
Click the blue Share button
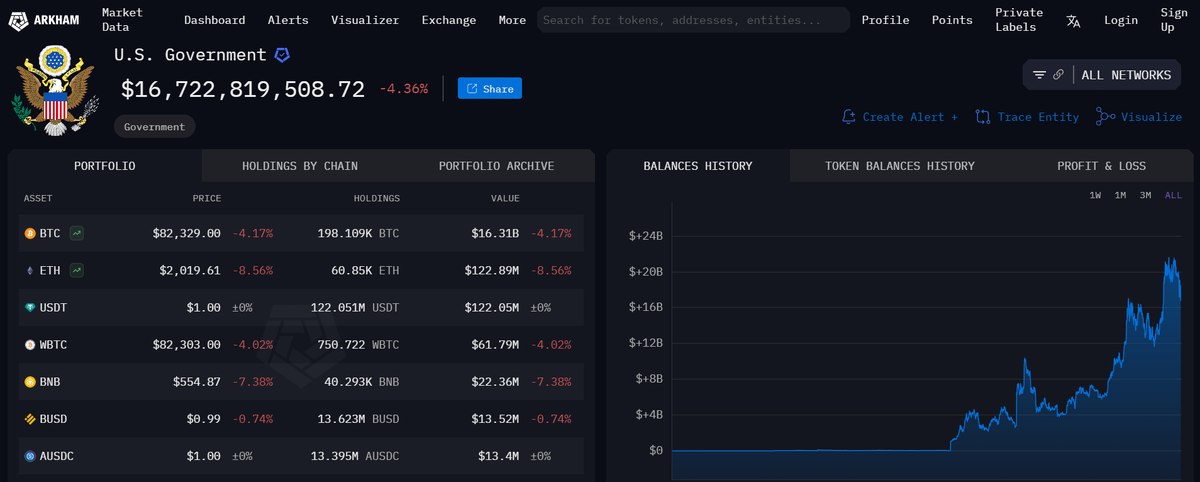coord(490,89)
